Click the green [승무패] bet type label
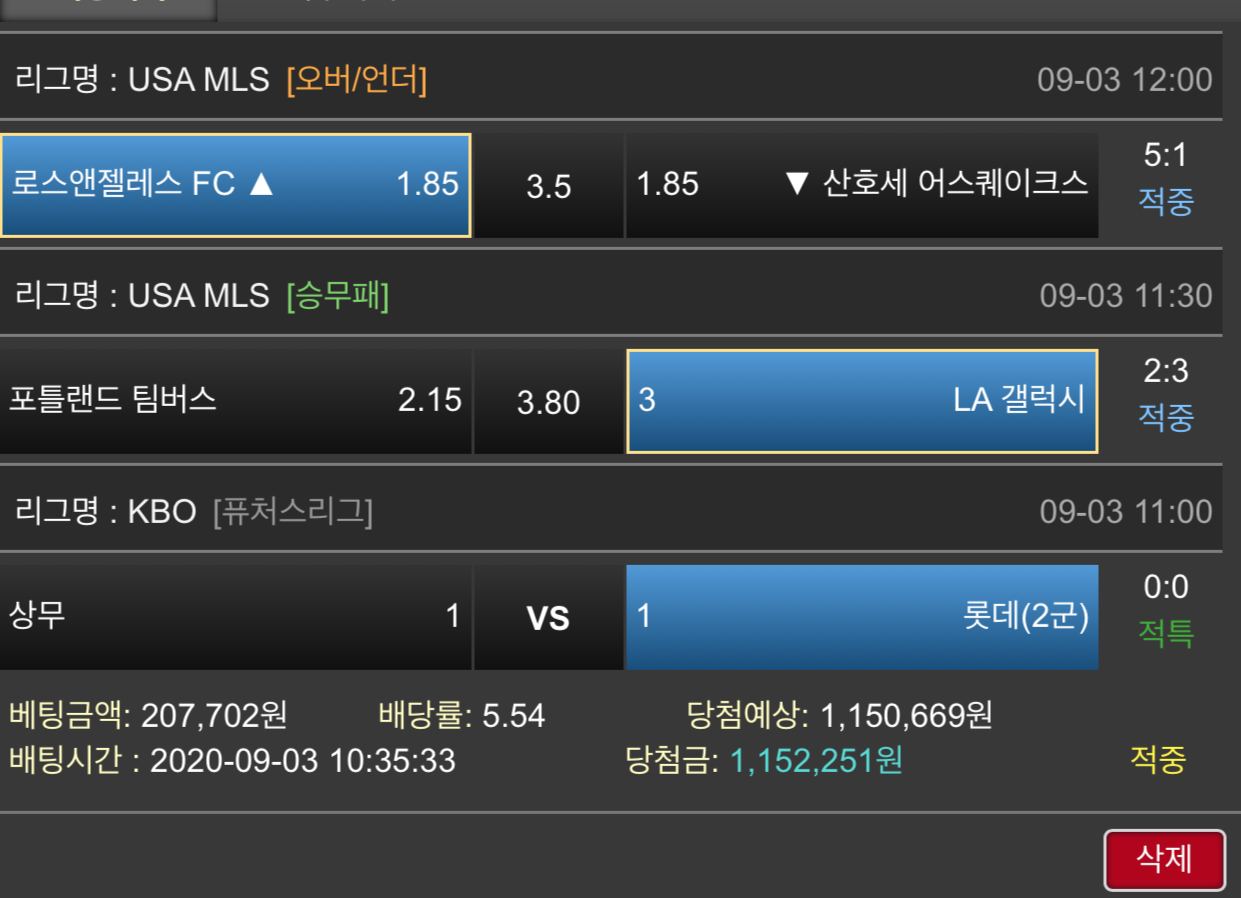 click(x=337, y=296)
